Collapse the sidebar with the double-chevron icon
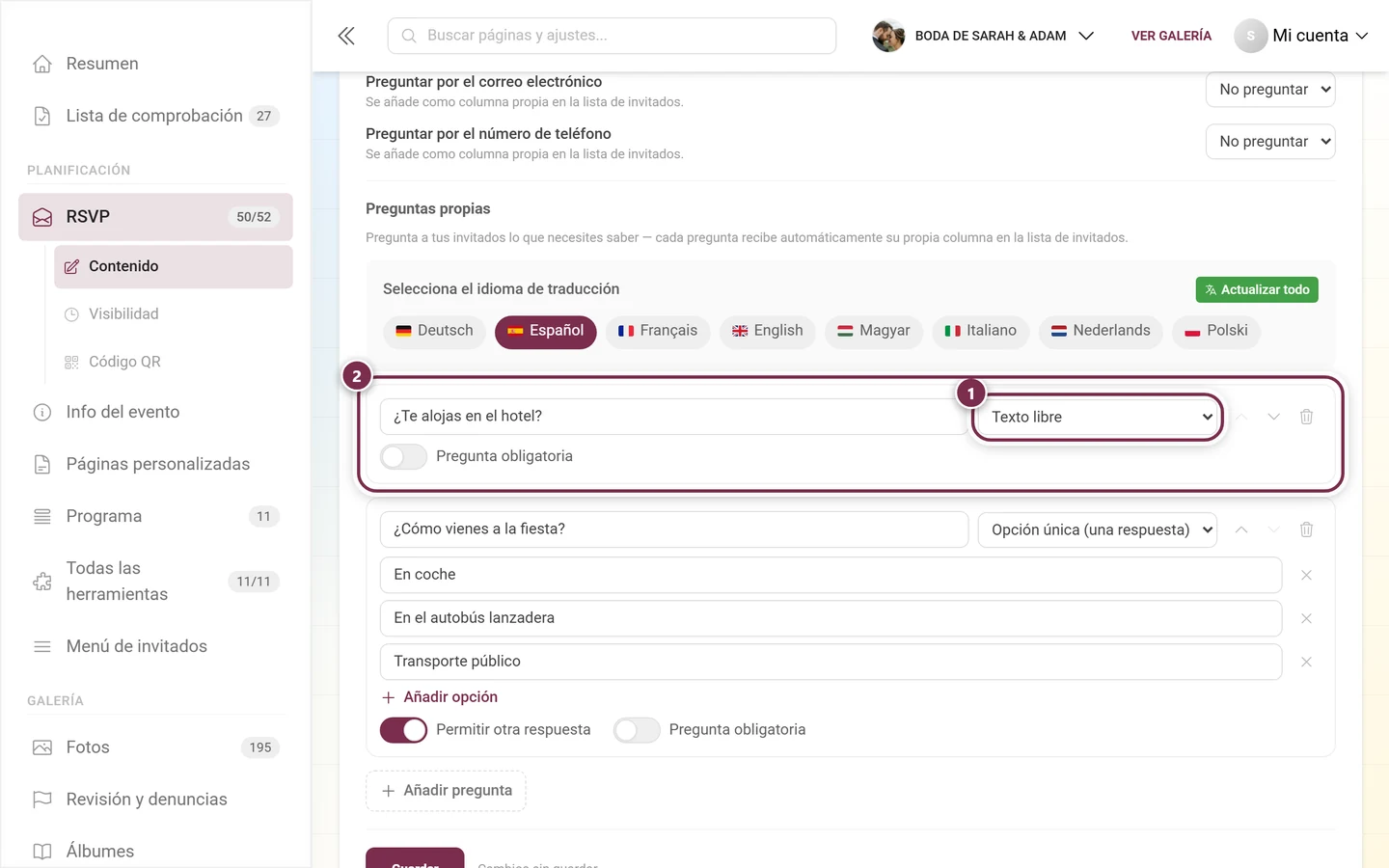This screenshot has height=868, width=1389. pos(346,36)
